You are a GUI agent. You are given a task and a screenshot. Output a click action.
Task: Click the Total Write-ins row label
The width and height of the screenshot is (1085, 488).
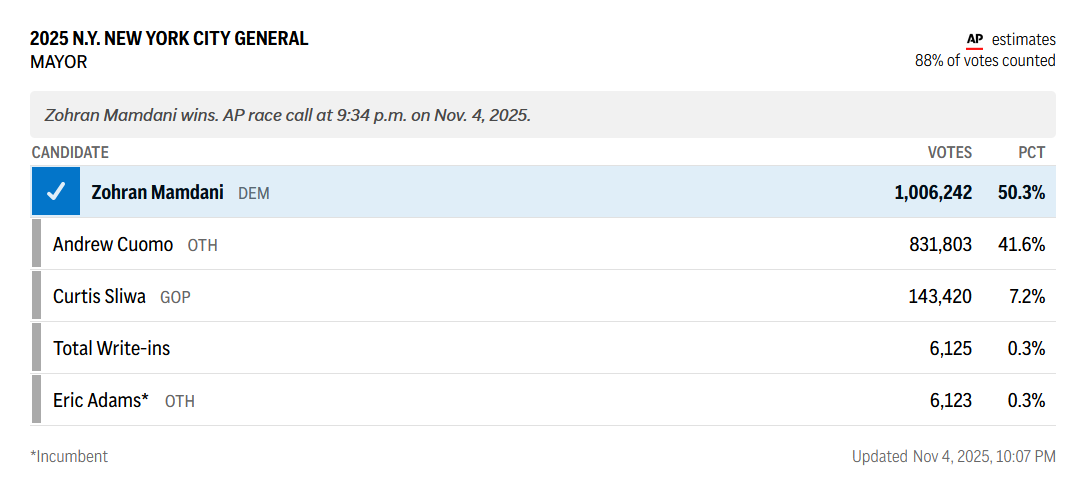tap(111, 348)
